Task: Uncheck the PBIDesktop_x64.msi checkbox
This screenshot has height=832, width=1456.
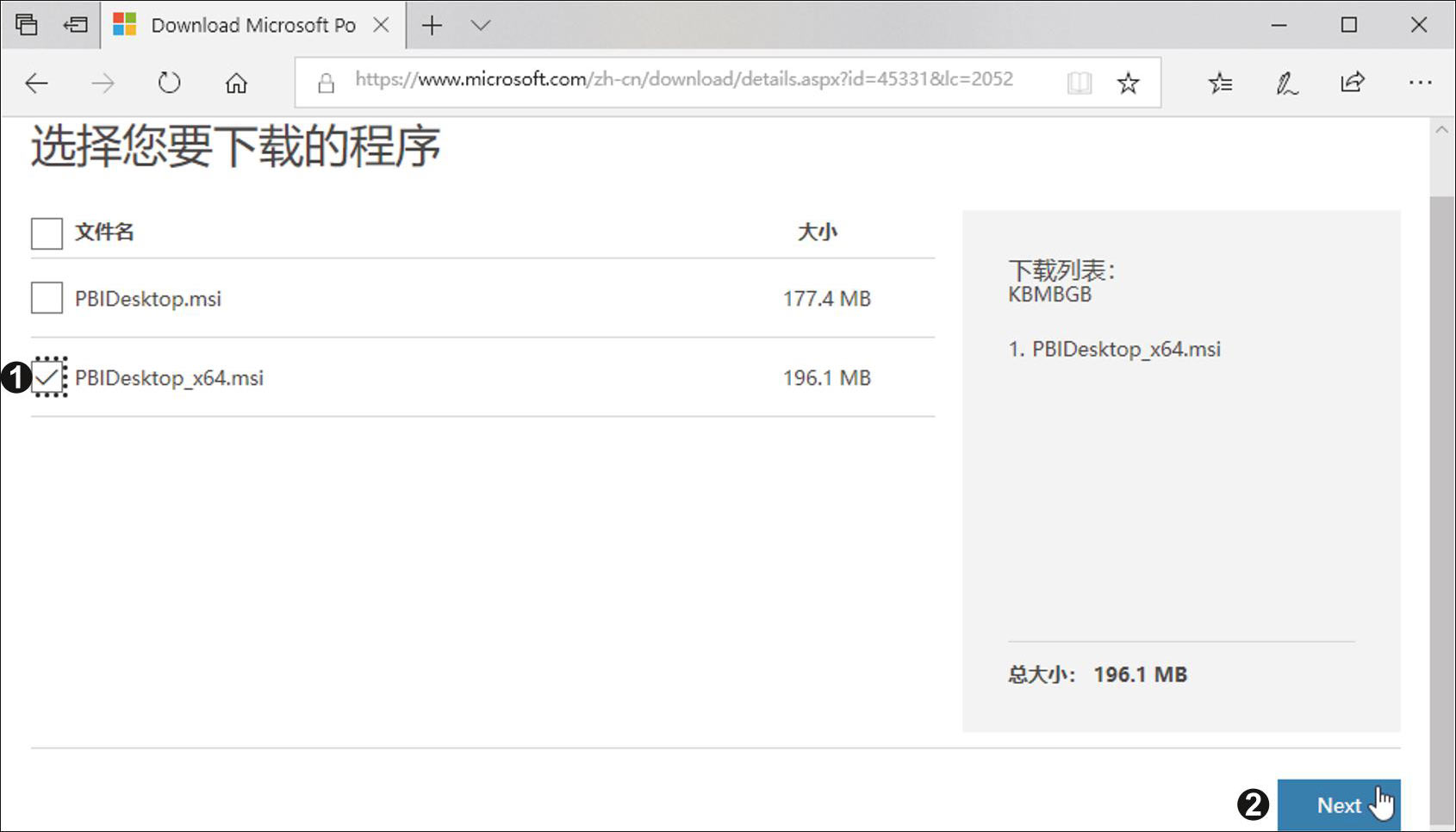Action: [x=49, y=377]
